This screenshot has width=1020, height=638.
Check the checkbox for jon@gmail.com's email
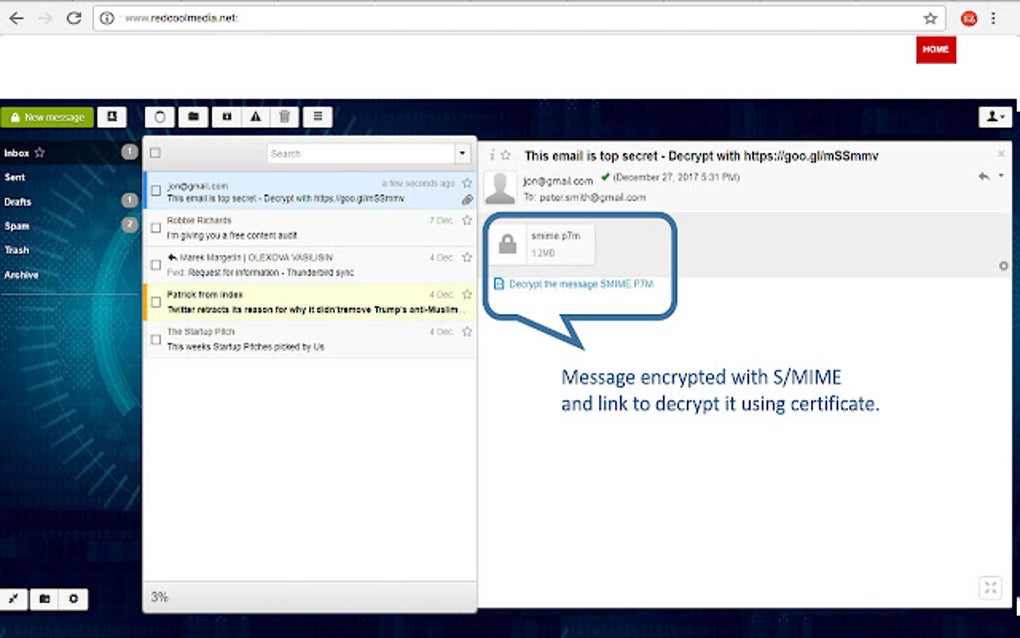156,190
